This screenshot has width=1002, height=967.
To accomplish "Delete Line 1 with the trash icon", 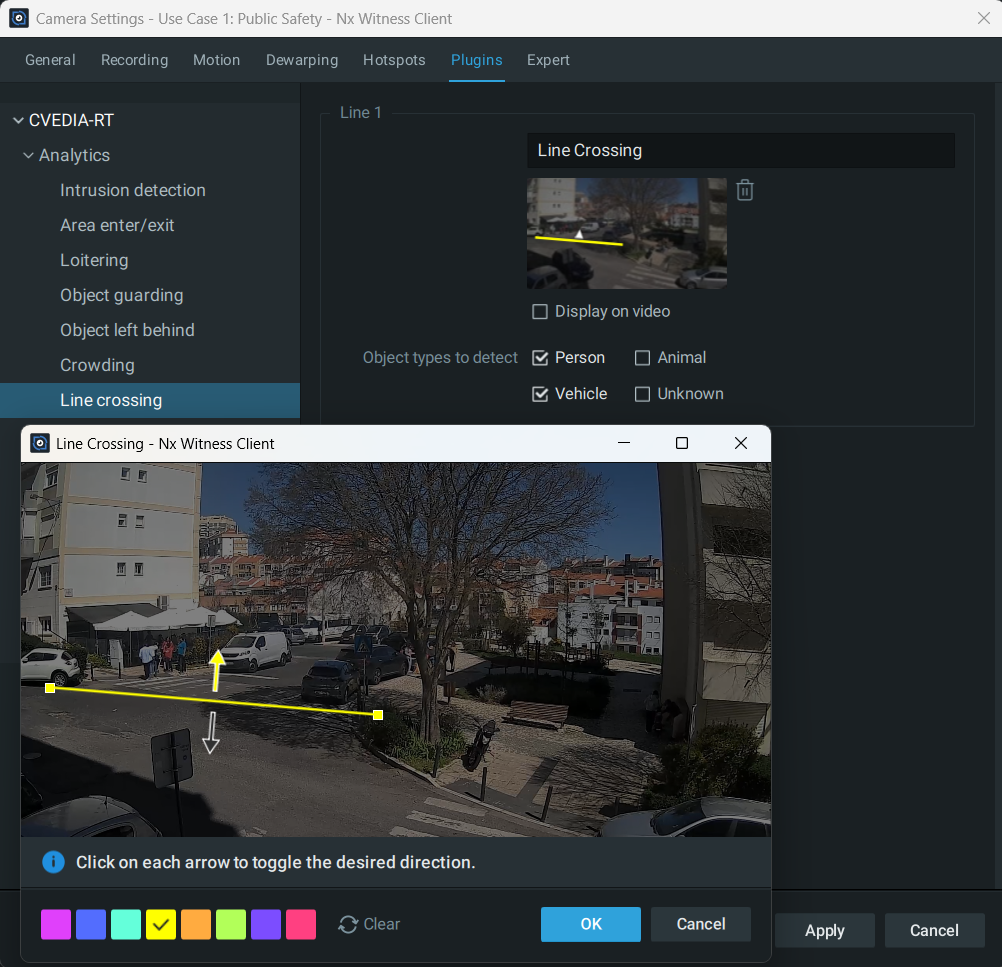I will pos(744,190).
